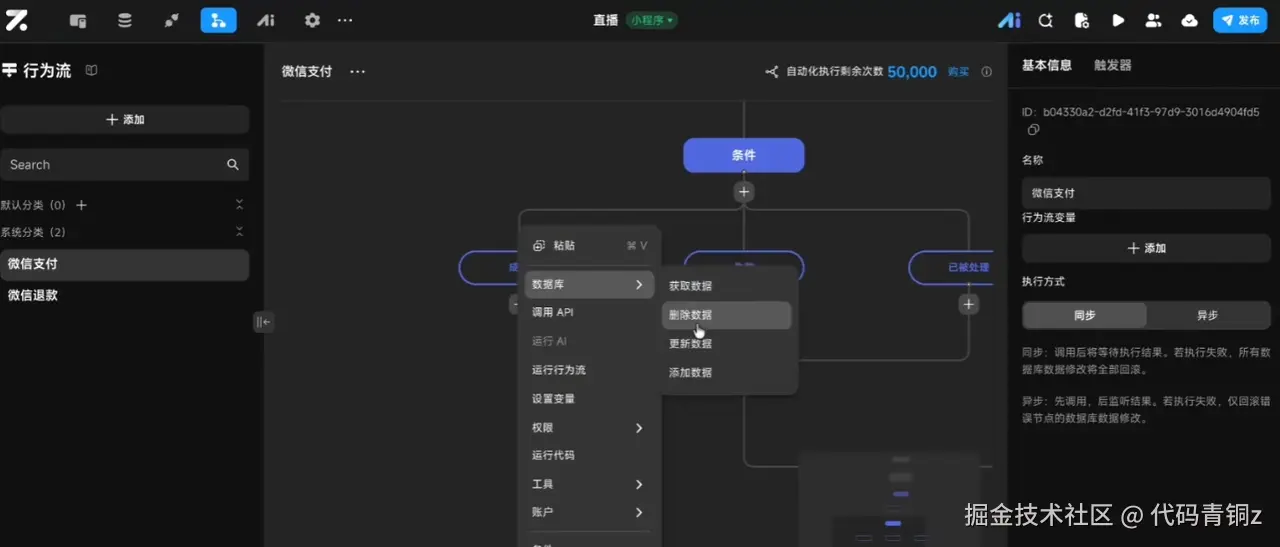Add a 行为流变量 with 添加 button
The width and height of the screenshot is (1280, 547).
[x=1146, y=248]
